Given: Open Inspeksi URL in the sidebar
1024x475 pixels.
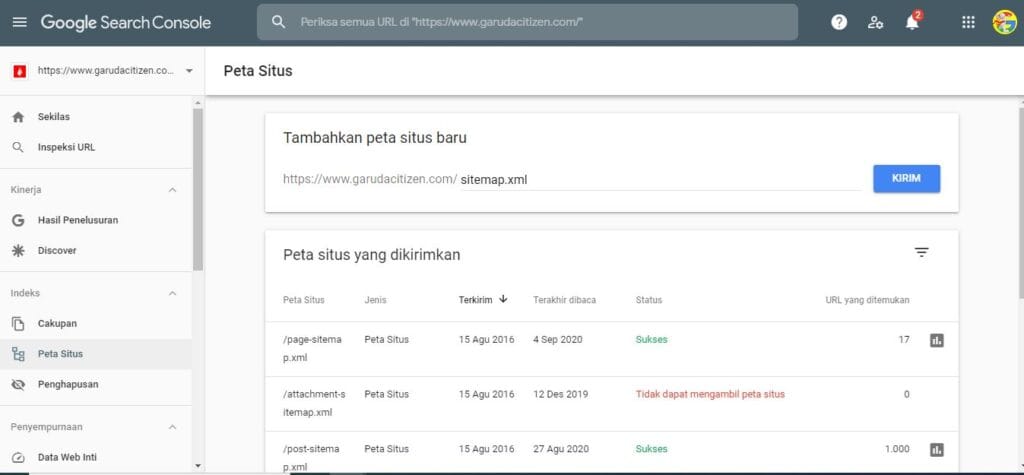Looking at the screenshot, I should 96,148.
